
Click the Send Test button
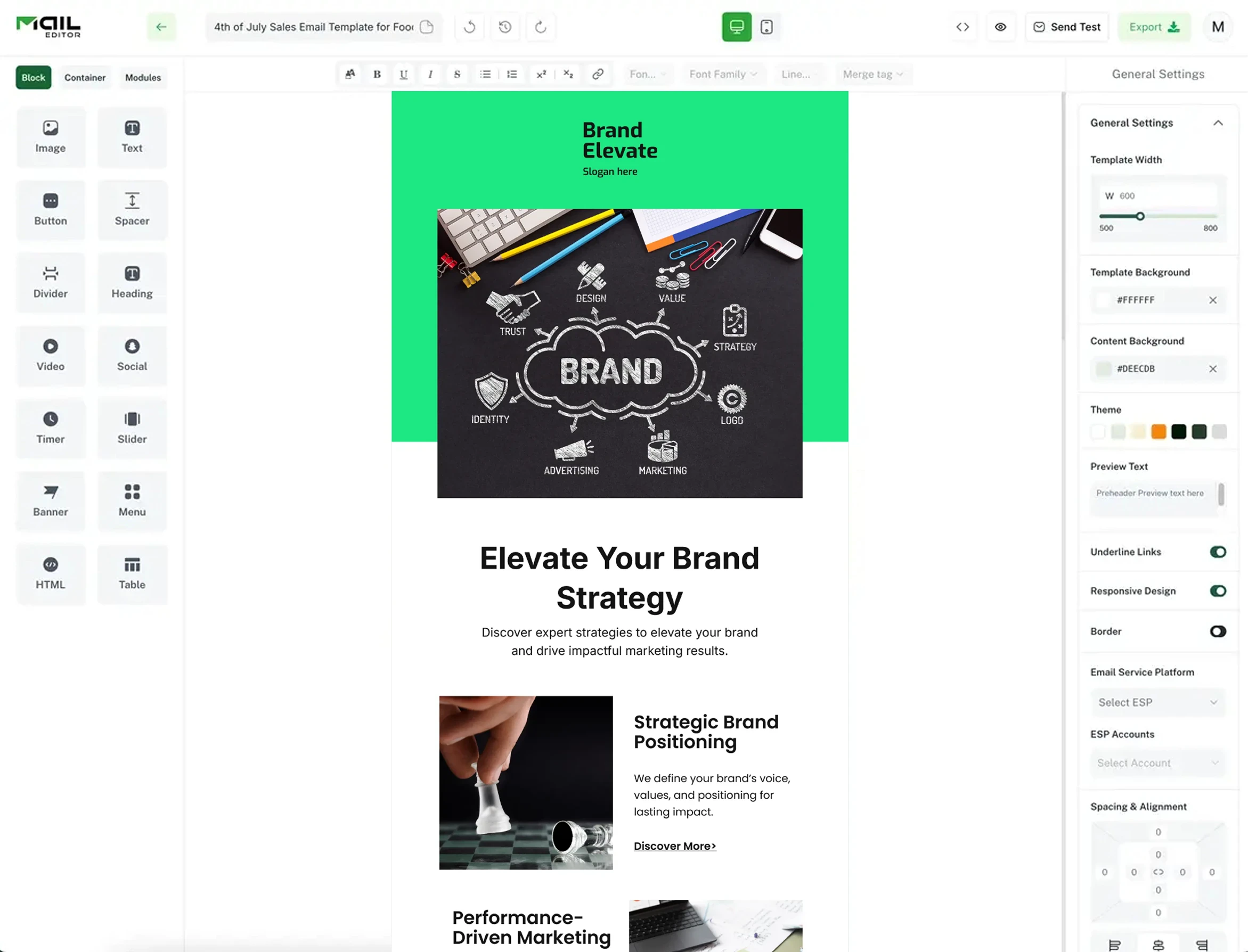pyautogui.click(x=1067, y=27)
